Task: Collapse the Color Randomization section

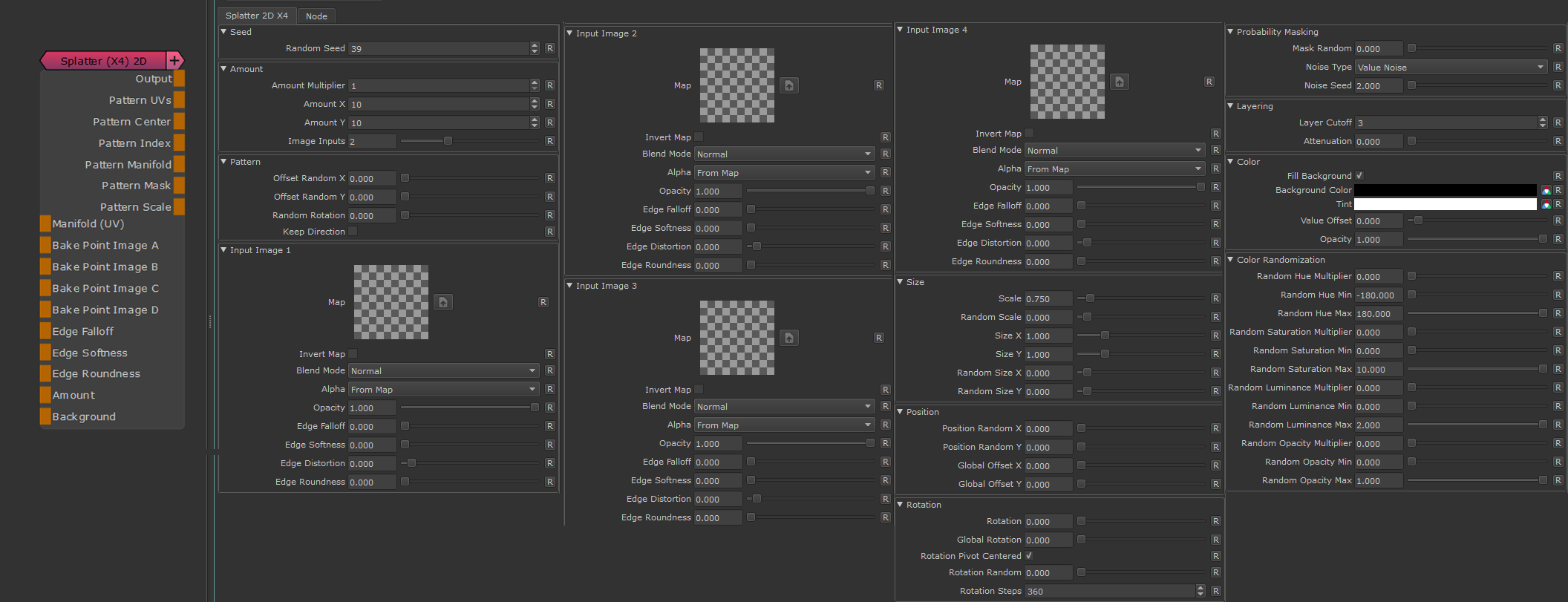Action: coord(1231,260)
